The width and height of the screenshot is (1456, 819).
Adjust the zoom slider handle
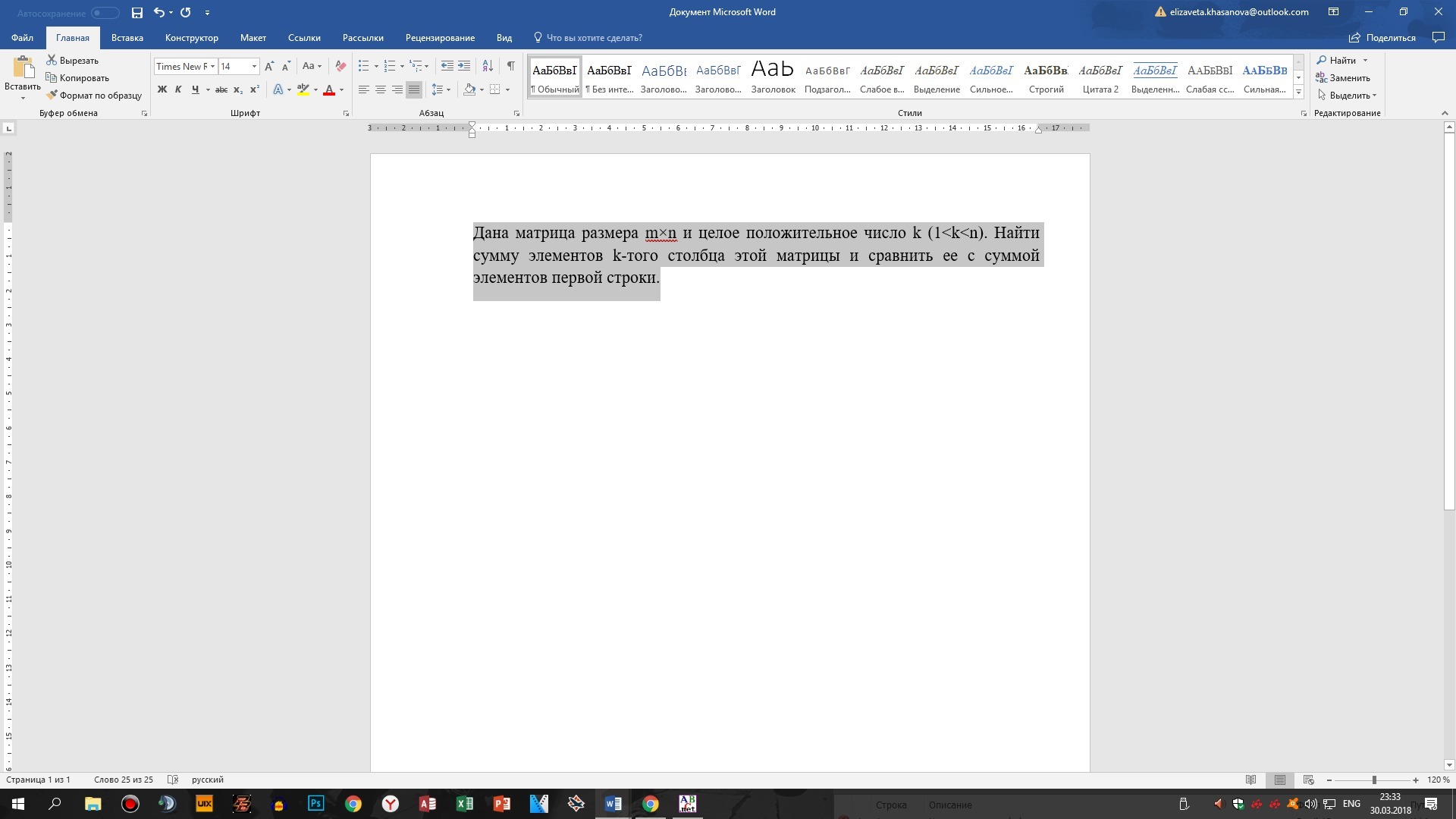1373,780
